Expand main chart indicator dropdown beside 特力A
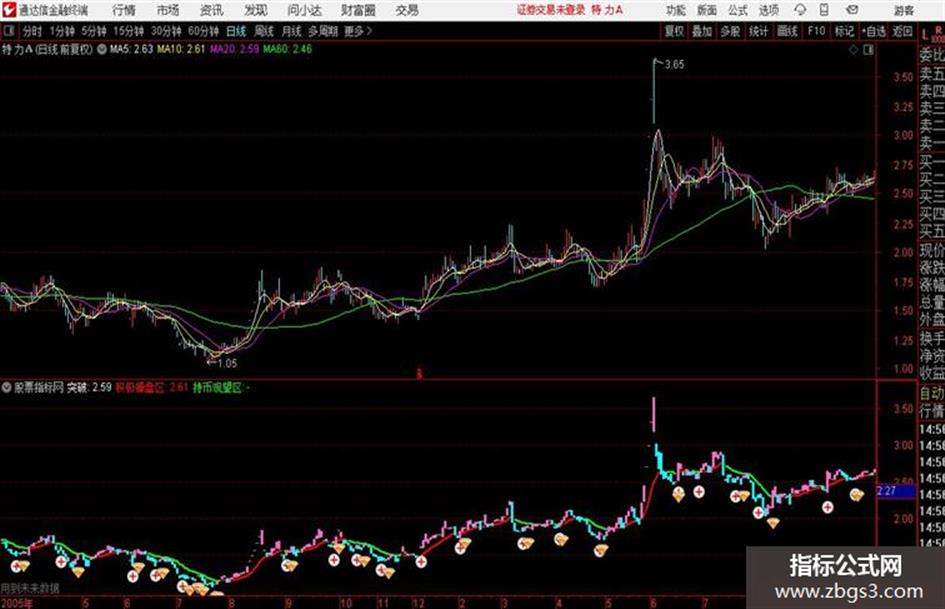Viewport: 945px width, 609px height. click(101, 49)
